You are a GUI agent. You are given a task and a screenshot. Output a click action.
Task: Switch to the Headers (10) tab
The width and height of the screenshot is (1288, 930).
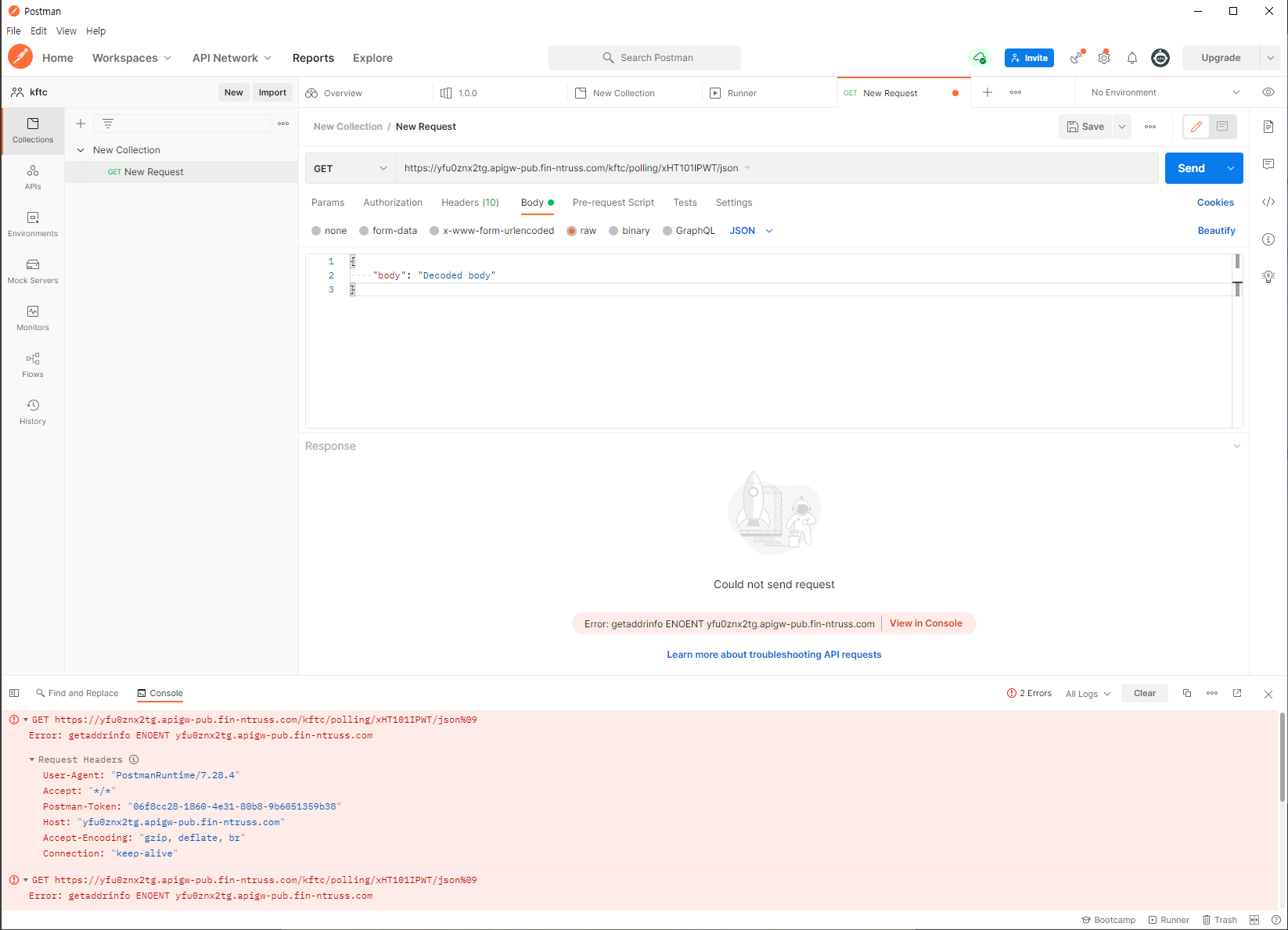click(x=470, y=203)
